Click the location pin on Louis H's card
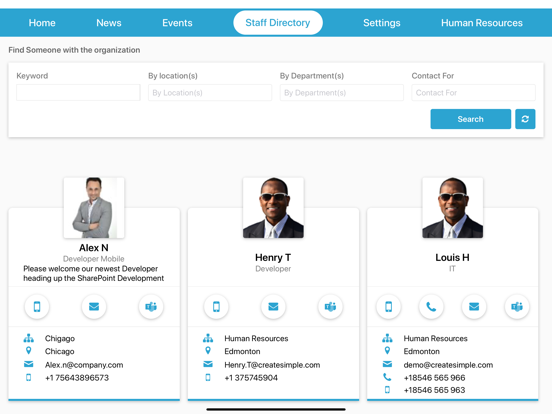Screen dimensions: 552x414 (387, 351)
